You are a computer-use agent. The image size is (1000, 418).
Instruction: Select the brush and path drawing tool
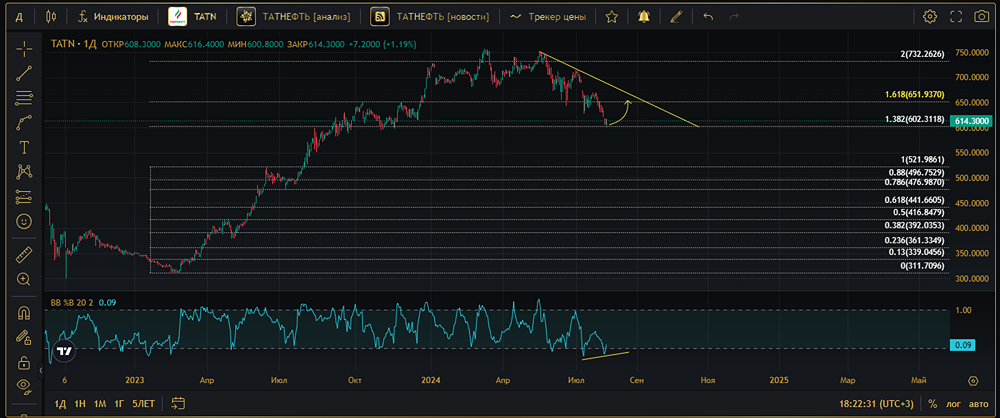click(24, 123)
